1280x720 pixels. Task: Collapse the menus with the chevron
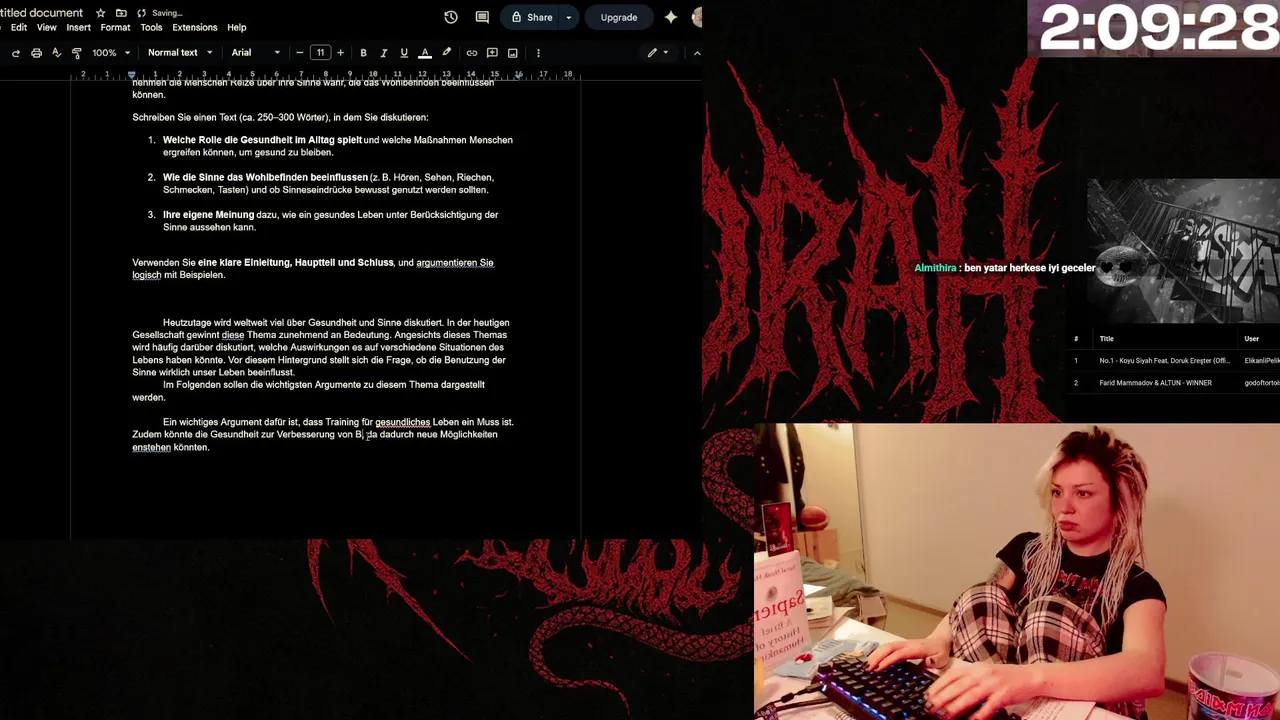697,53
